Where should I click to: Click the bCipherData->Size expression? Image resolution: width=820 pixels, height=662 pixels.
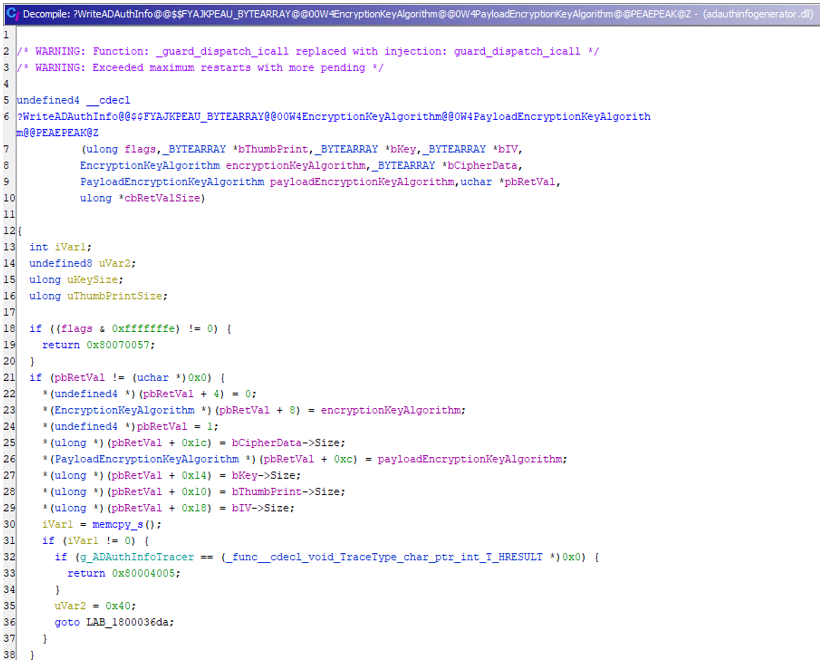tap(286, 443)
